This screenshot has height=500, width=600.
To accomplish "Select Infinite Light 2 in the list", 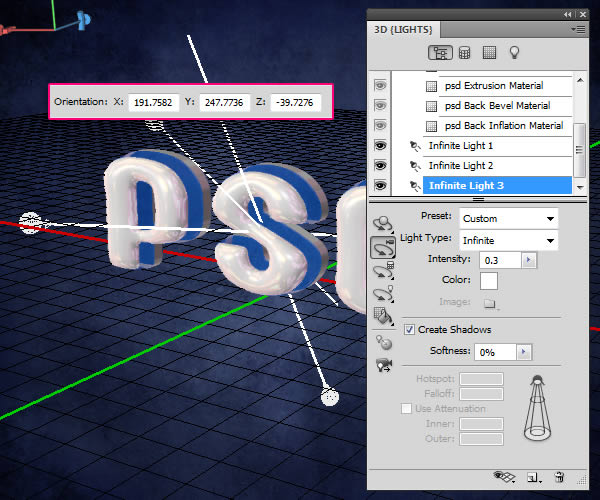I will [x=461, y=166].
